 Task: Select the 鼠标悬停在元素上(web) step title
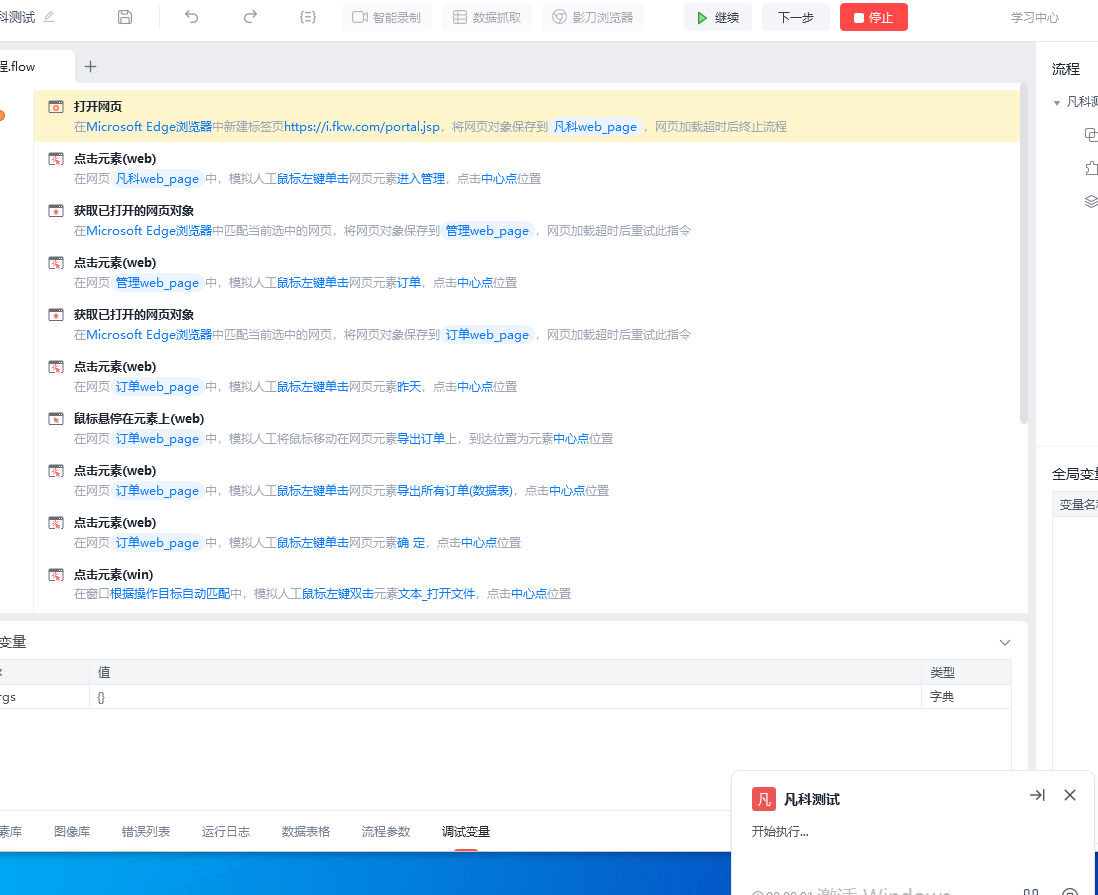coord(139,419)
